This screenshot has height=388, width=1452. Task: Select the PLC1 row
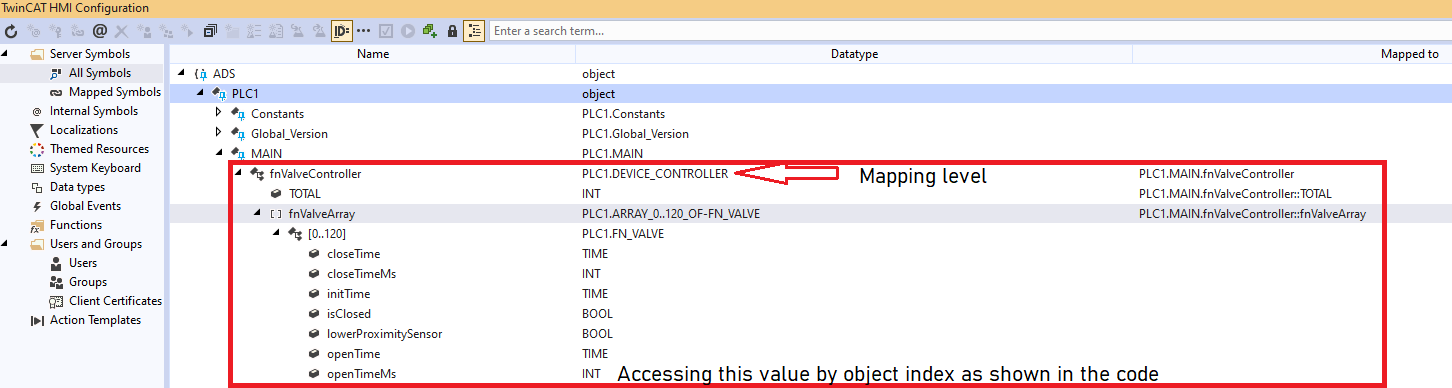811,94
